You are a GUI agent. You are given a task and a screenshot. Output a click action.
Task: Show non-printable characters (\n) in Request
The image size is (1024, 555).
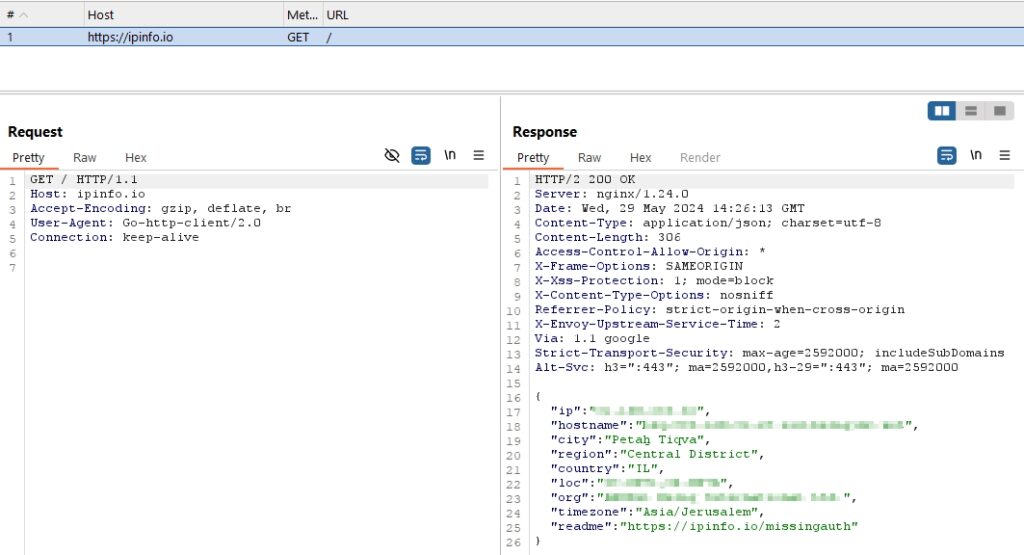tap(450, 155)
